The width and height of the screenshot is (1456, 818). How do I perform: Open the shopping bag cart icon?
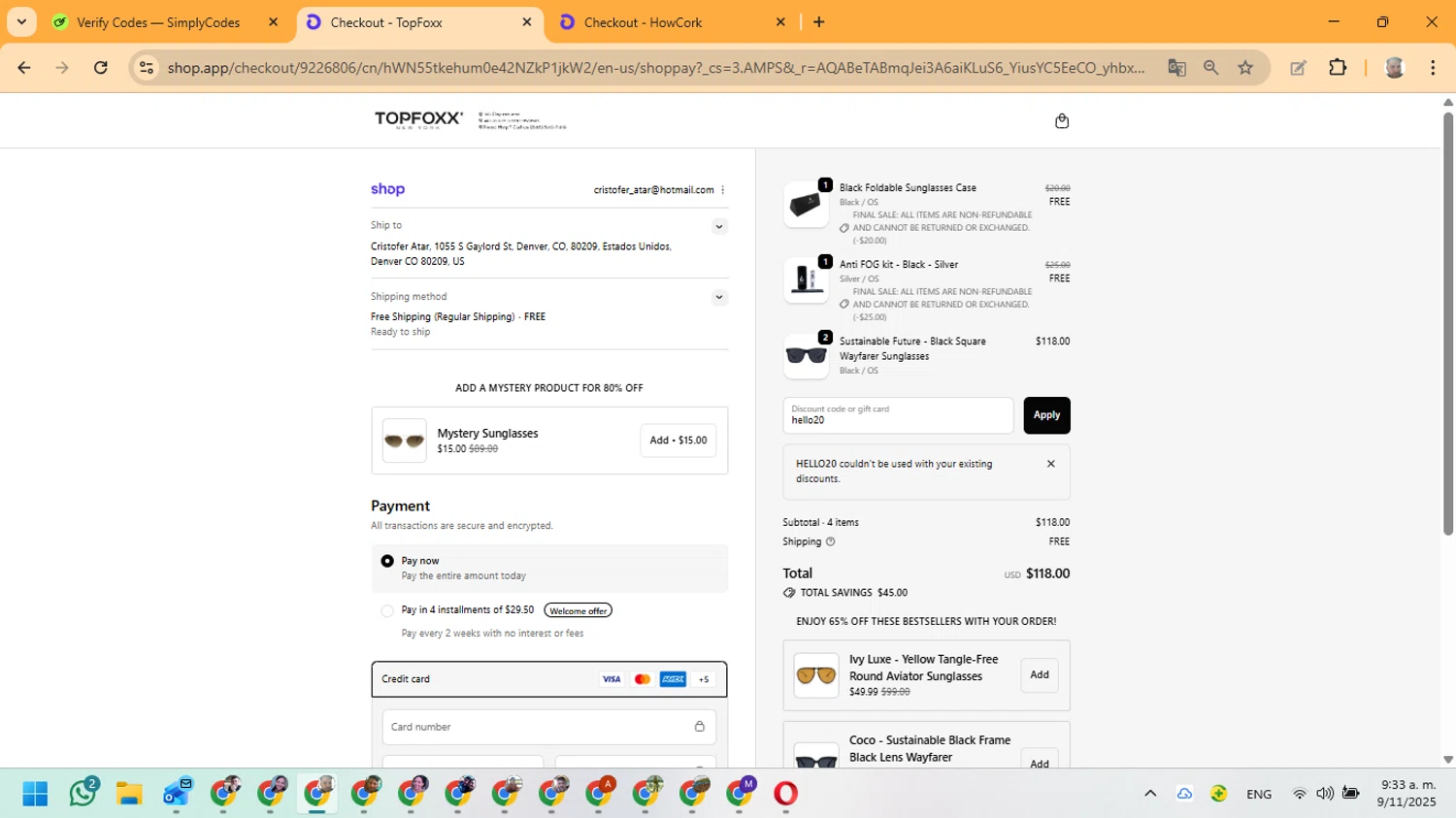click(1062, 121)
